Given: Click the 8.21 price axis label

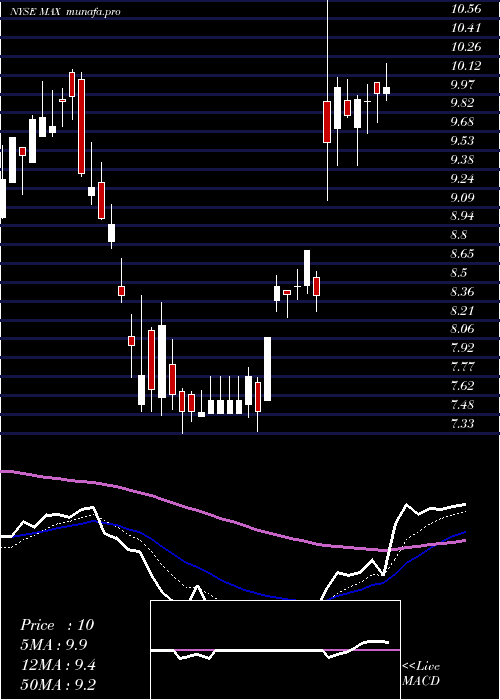Looking at the screenshot, I should click(462, 310).
